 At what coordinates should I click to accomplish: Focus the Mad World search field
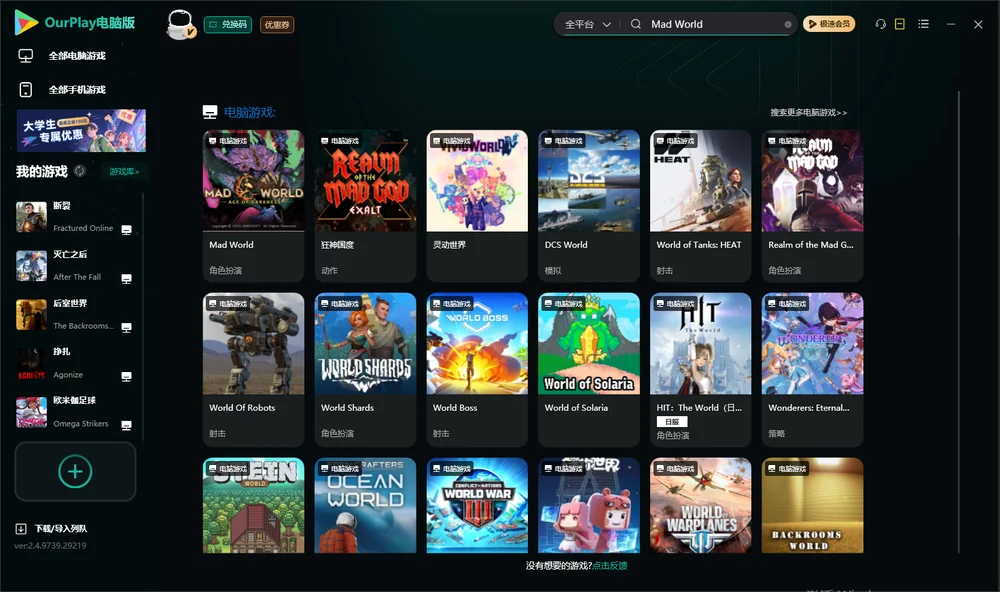pos(716,24)
